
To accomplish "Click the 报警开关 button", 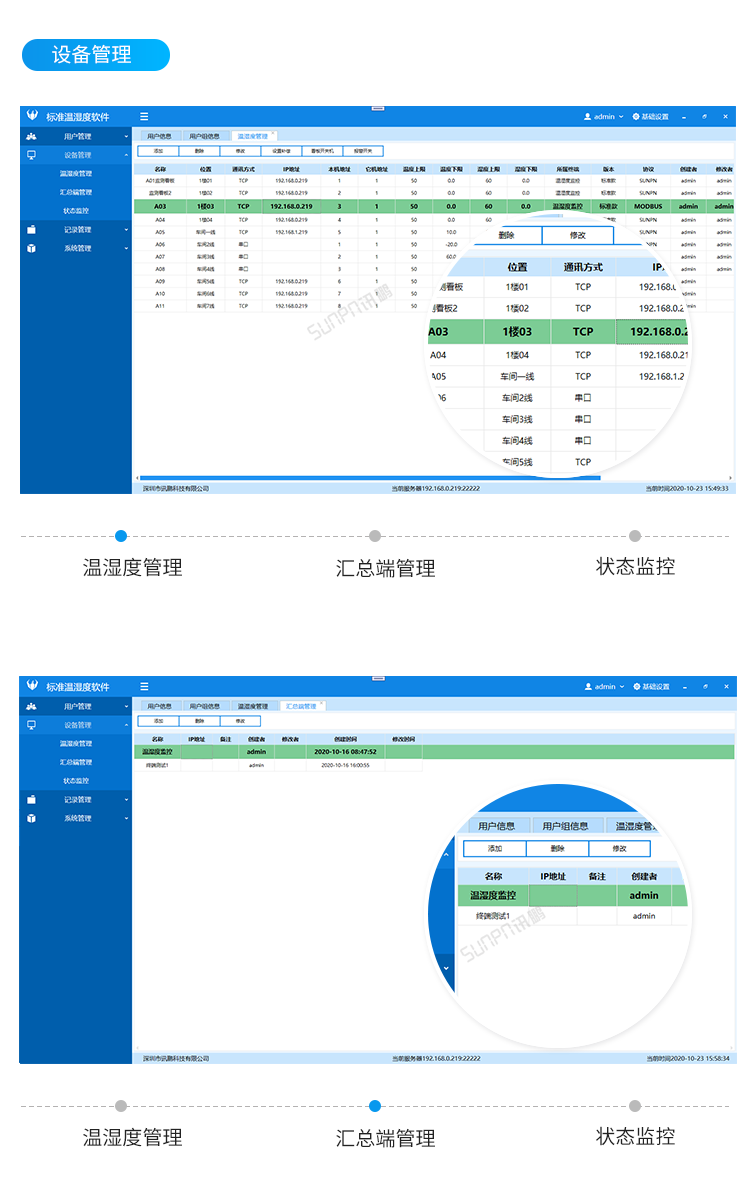I will click(x=362, y=151).
